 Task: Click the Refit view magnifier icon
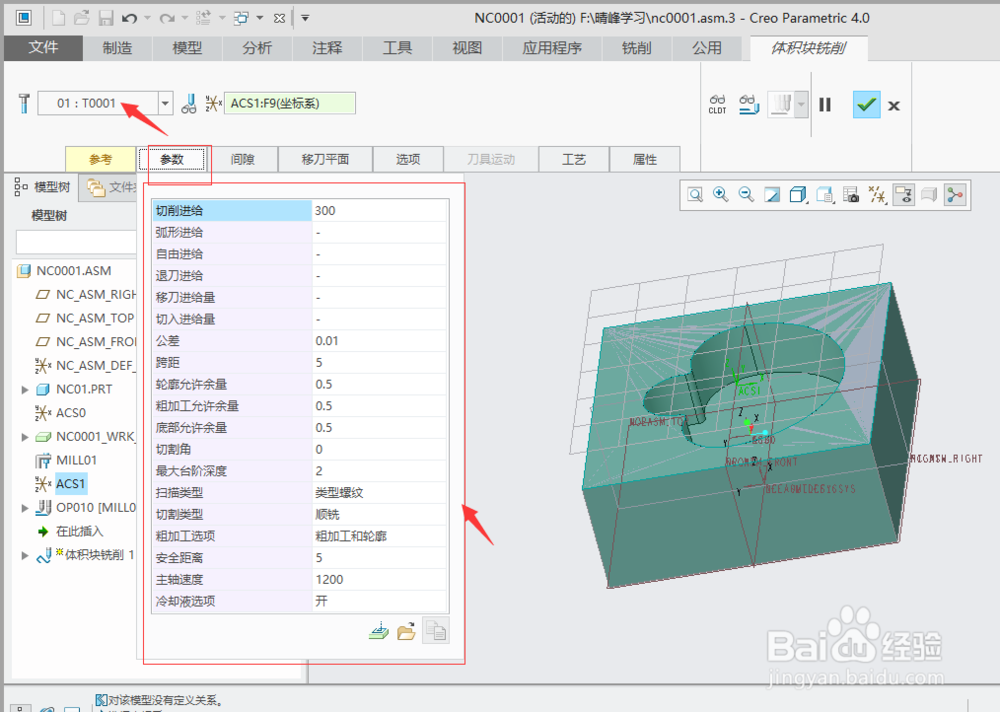click(x=695, y=195)
